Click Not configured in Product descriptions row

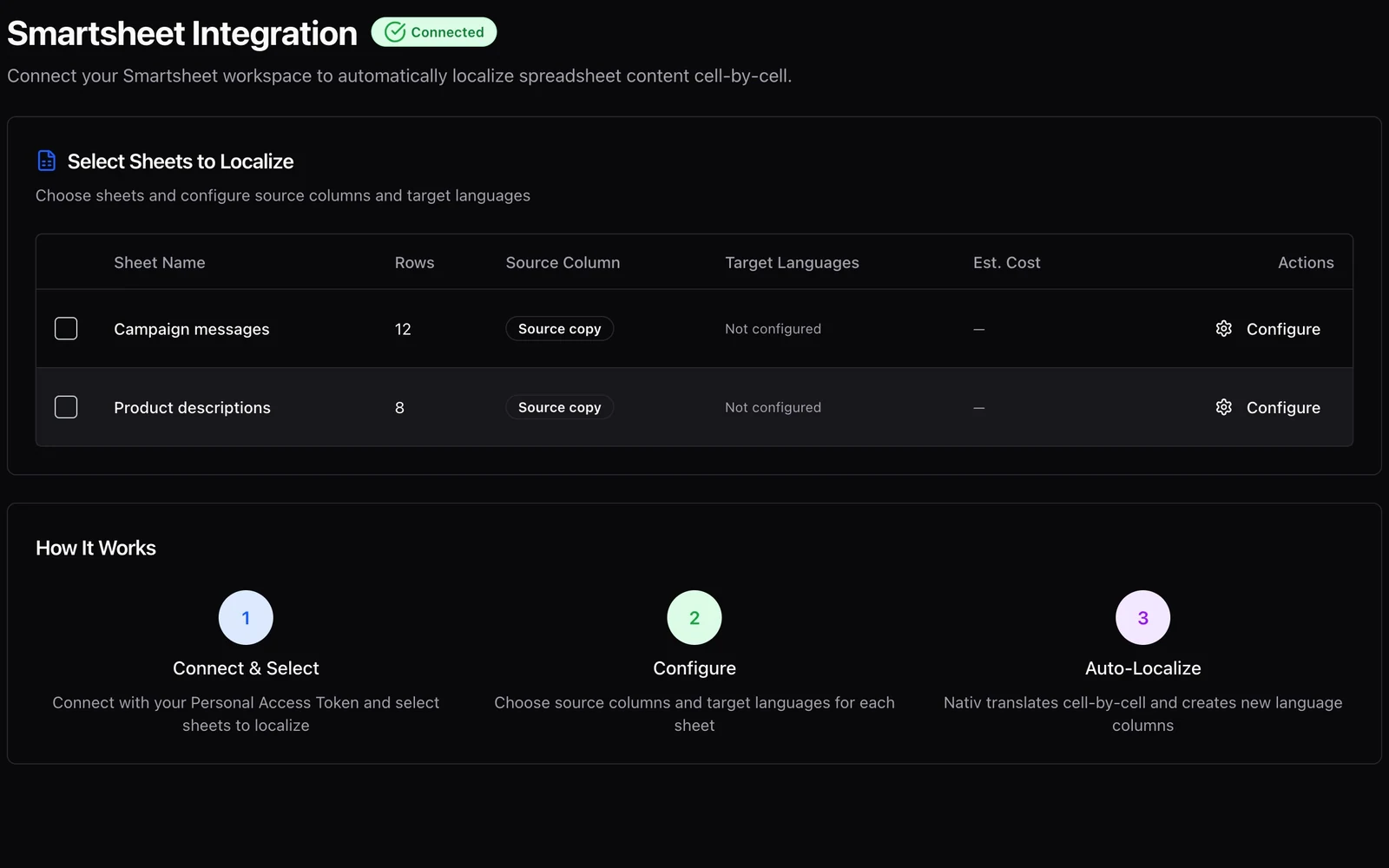click(x=773, y=407)
